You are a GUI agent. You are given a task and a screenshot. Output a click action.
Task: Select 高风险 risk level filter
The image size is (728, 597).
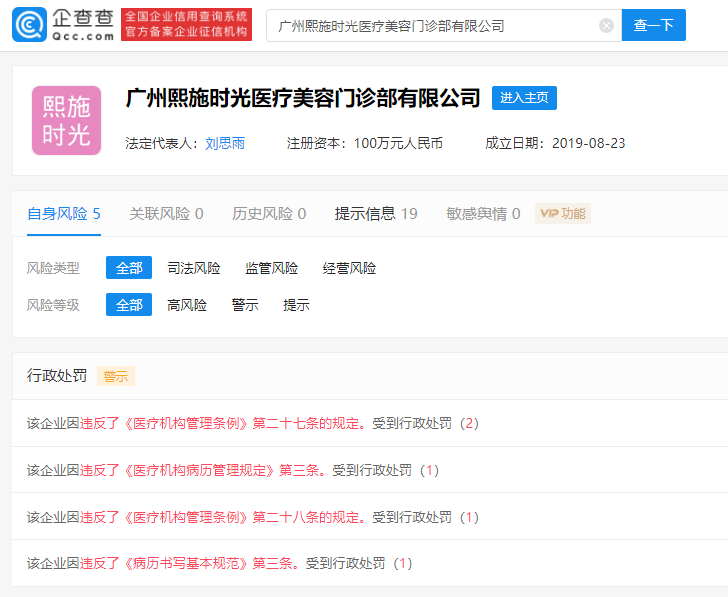187,305
